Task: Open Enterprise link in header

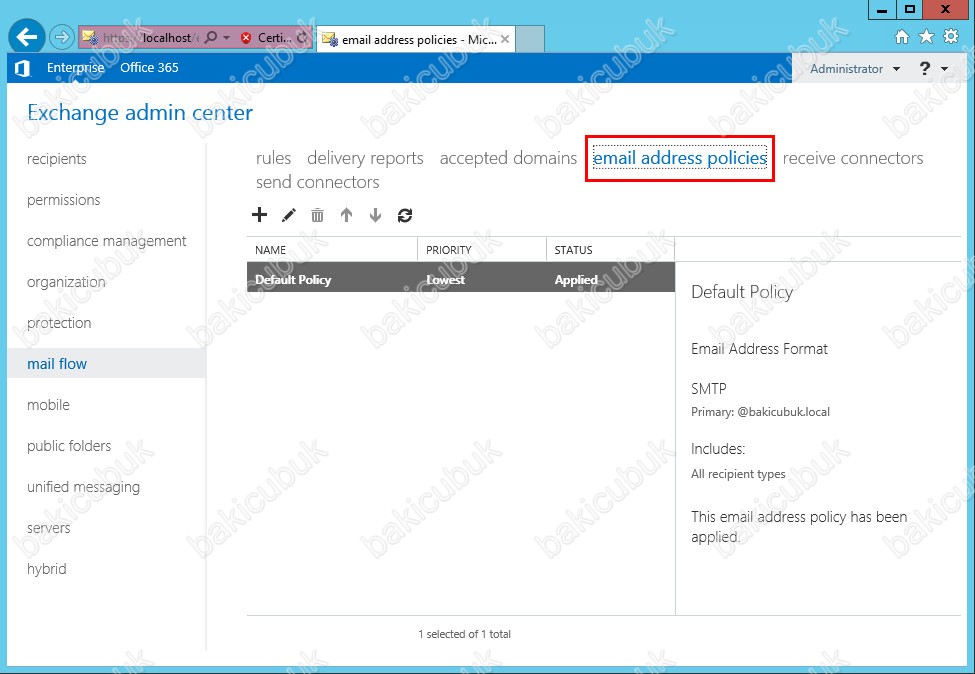Action: click(75, 68)
